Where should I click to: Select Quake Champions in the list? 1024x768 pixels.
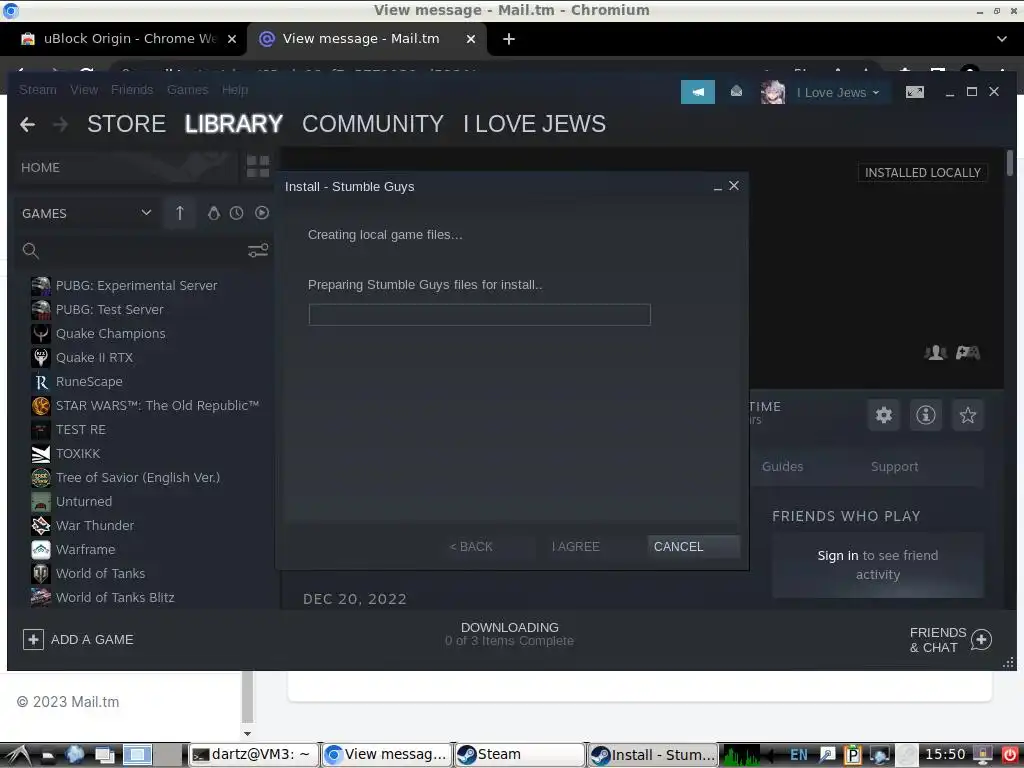110,334
